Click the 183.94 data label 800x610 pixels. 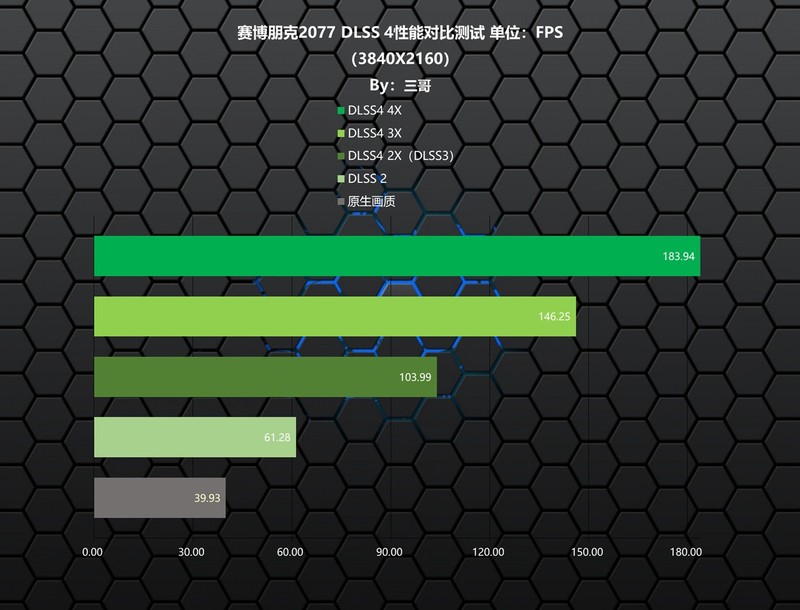pos(679,257)
